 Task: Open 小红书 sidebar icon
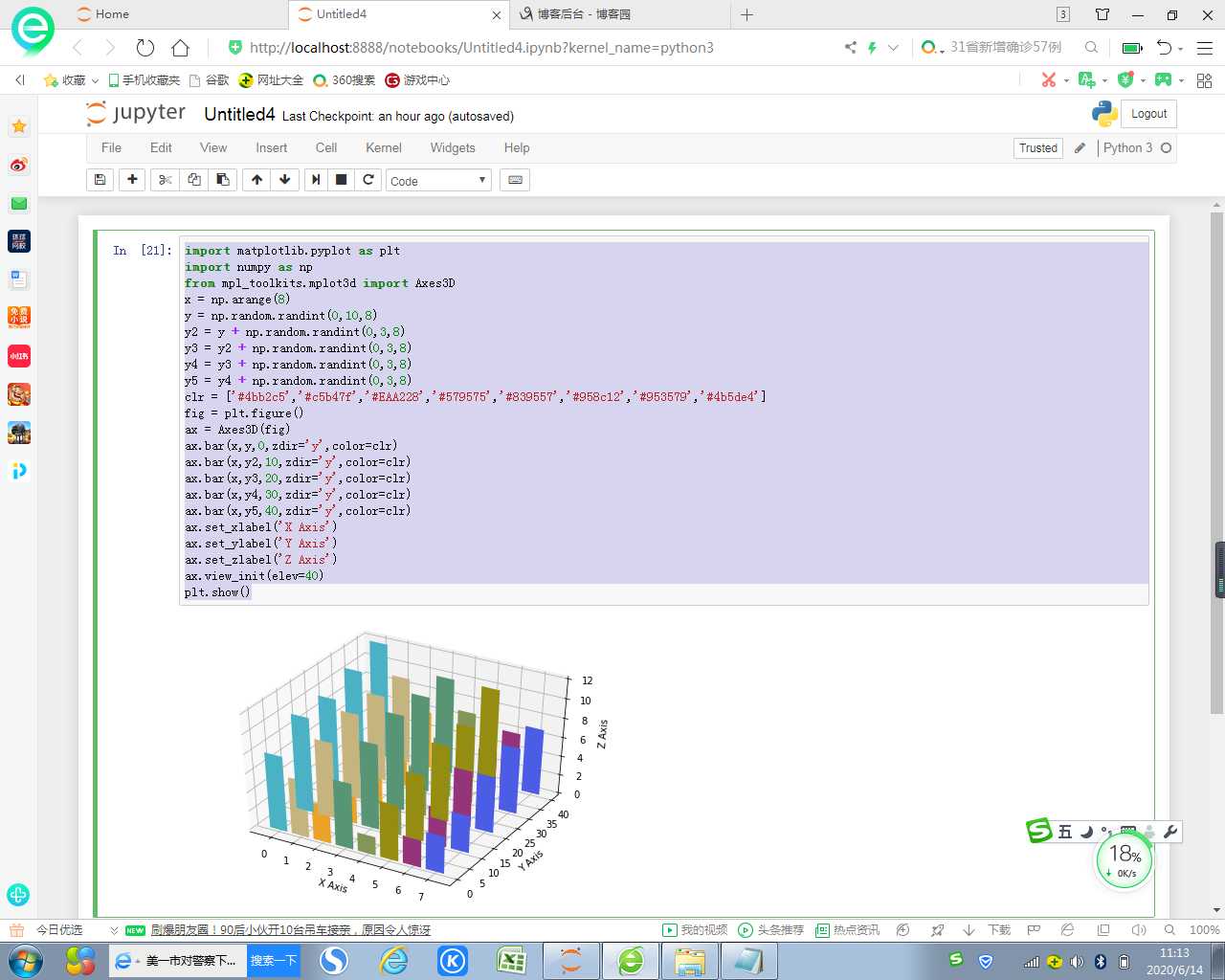[19, 356]
